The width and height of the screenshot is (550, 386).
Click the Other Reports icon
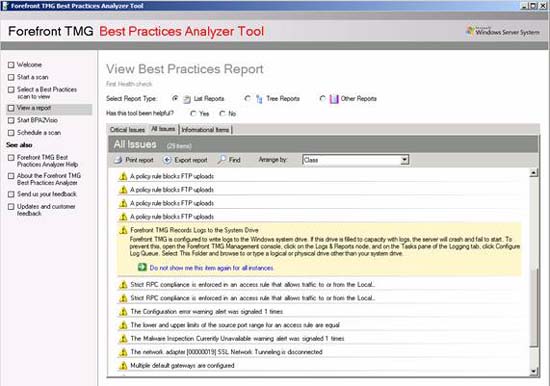coord(334,99)
